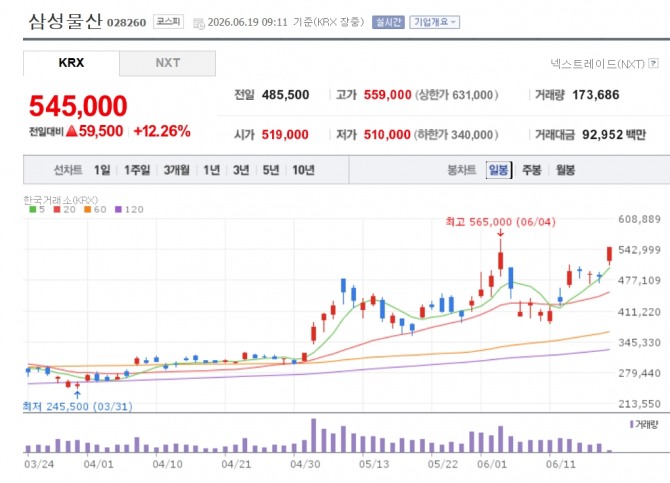Screen dimensions: 670x483
Task: Select the 주봉 candle chart
Action: pyautogui.click(x=532, y=170)
